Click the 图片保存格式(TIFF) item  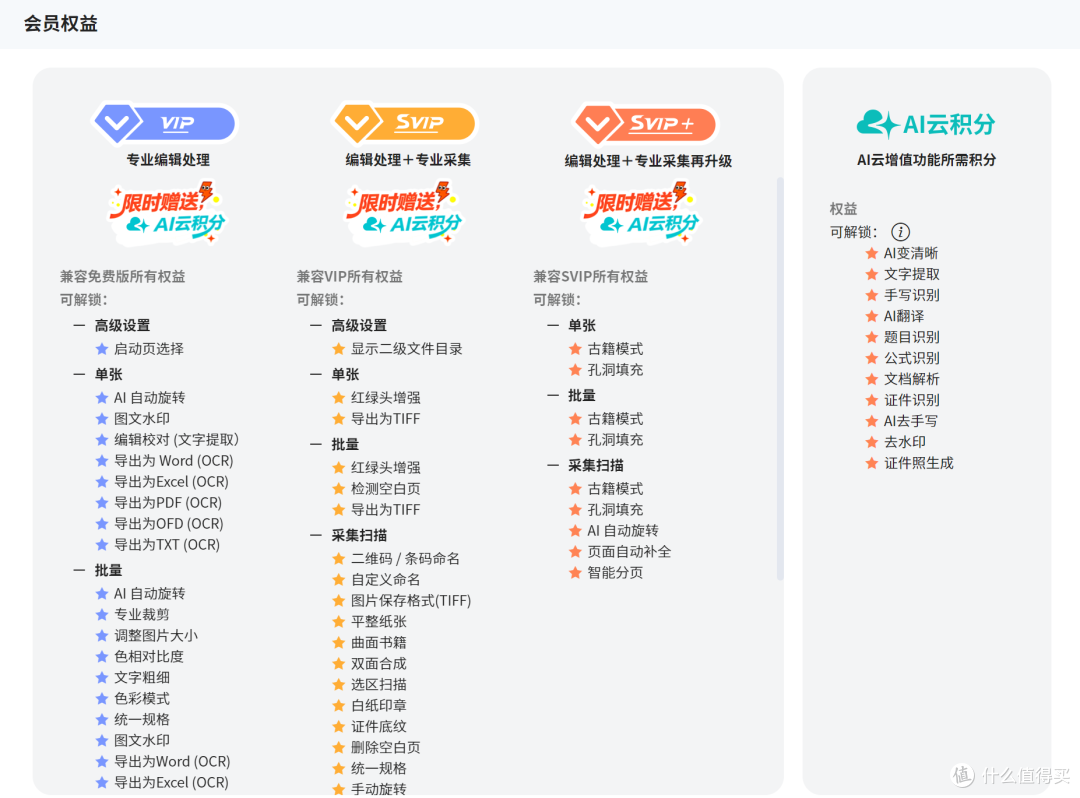(411, 601)
